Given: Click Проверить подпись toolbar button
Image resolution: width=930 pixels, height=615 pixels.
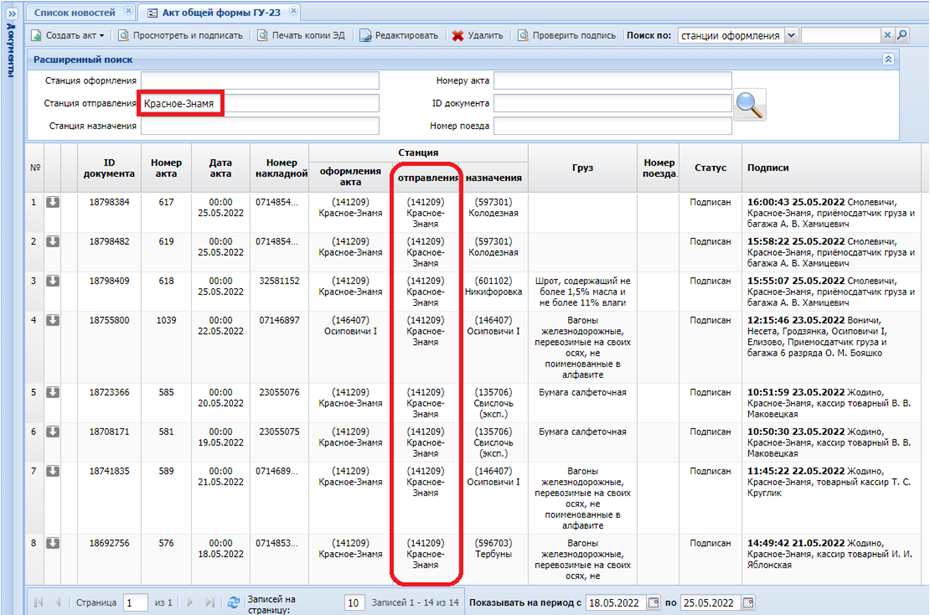Looking at the screenshot, I should coord(568,36).
